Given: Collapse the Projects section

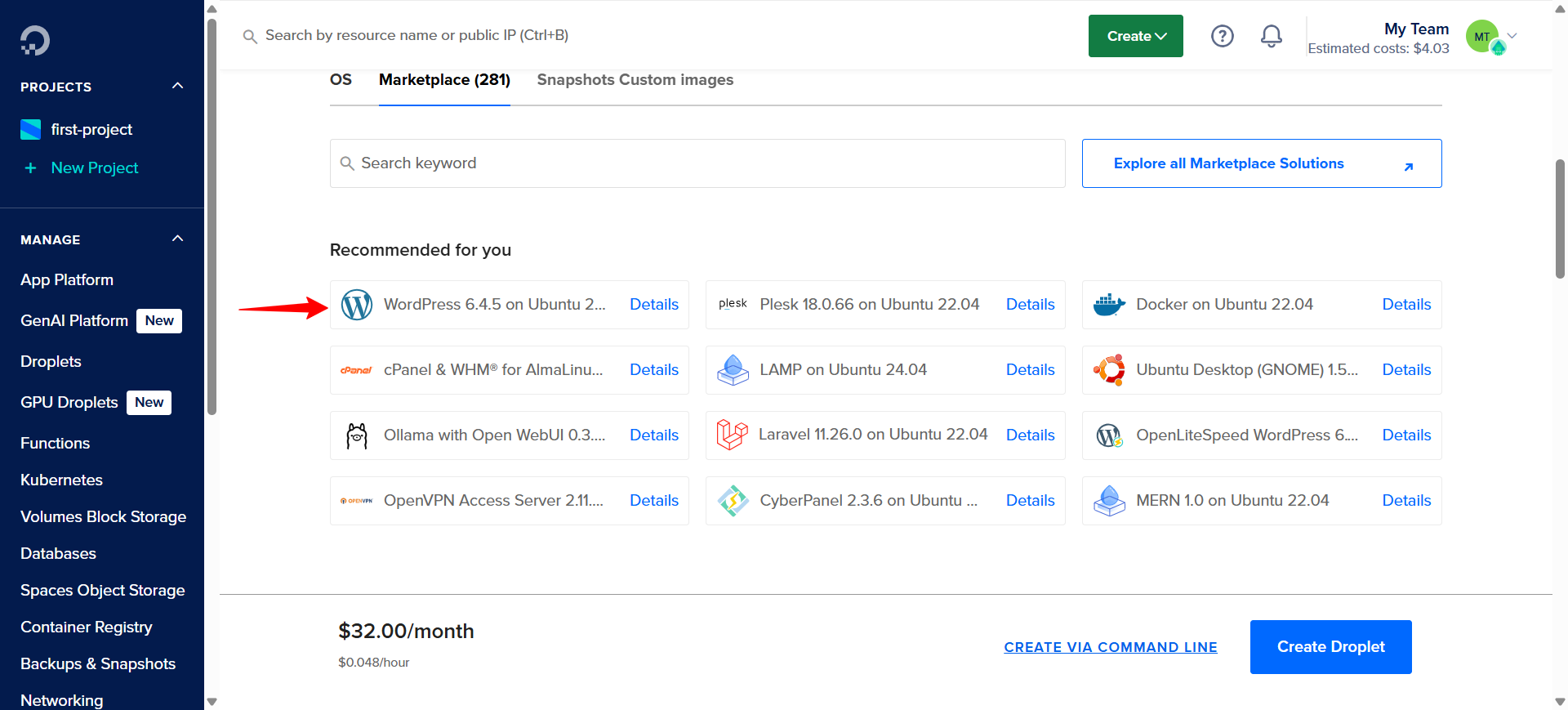Looking at the screenshot, I should (177, 86).
